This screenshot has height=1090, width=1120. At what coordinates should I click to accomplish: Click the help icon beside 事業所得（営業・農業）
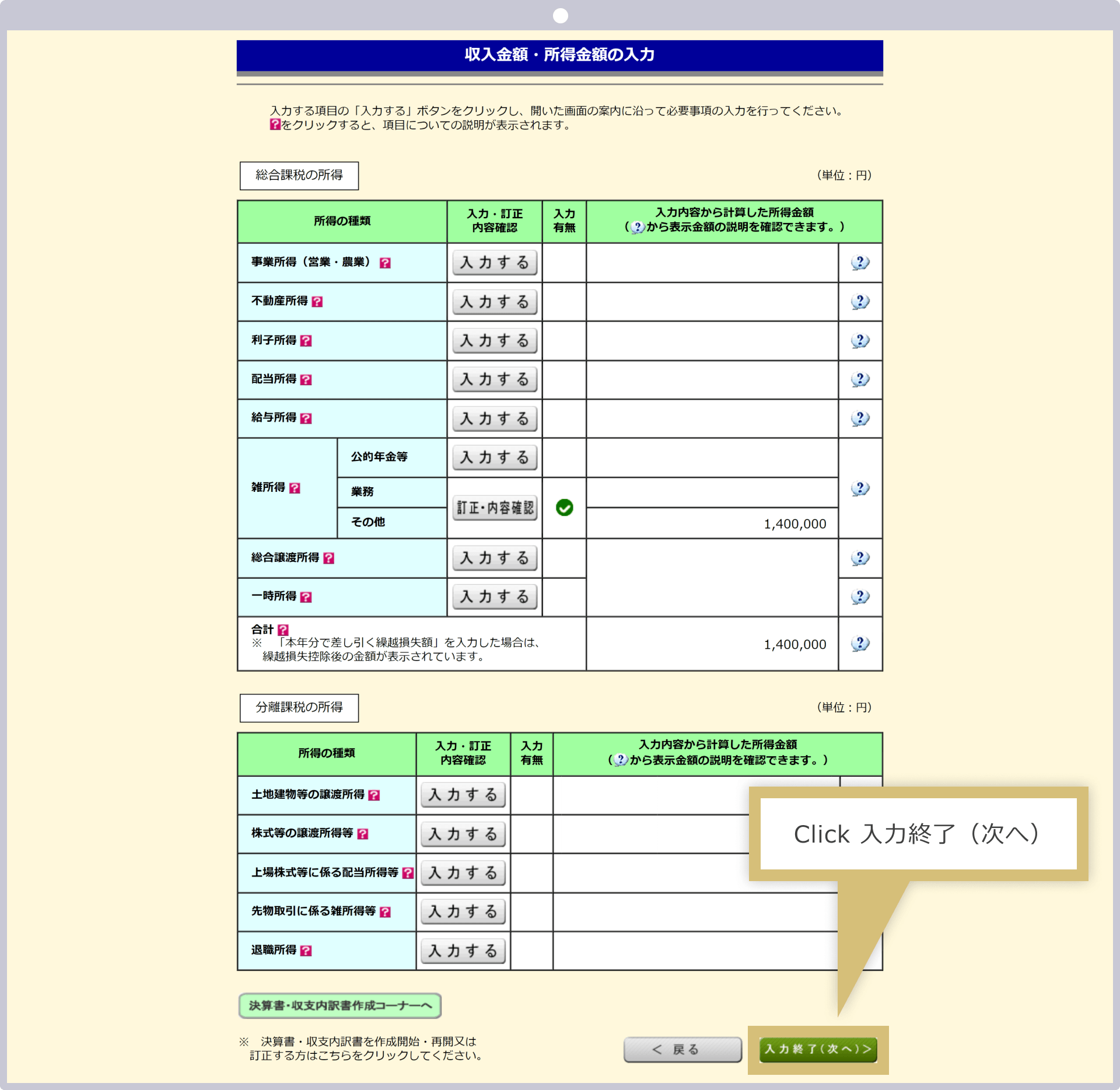coord(385,263)
